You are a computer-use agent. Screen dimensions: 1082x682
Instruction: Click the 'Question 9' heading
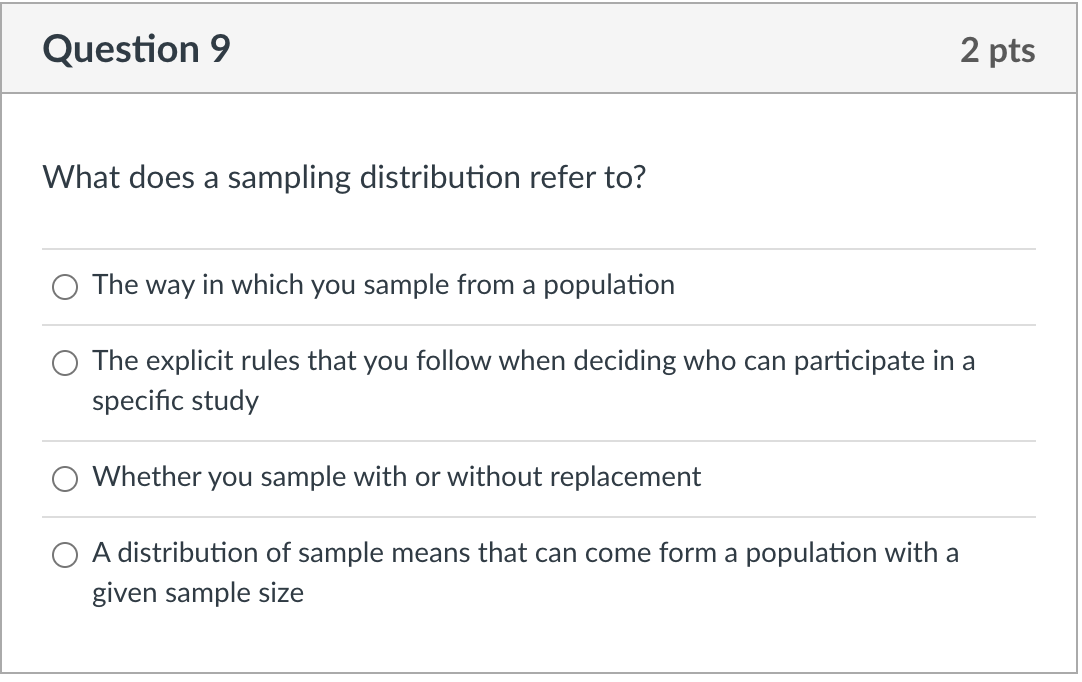[137, 49]
